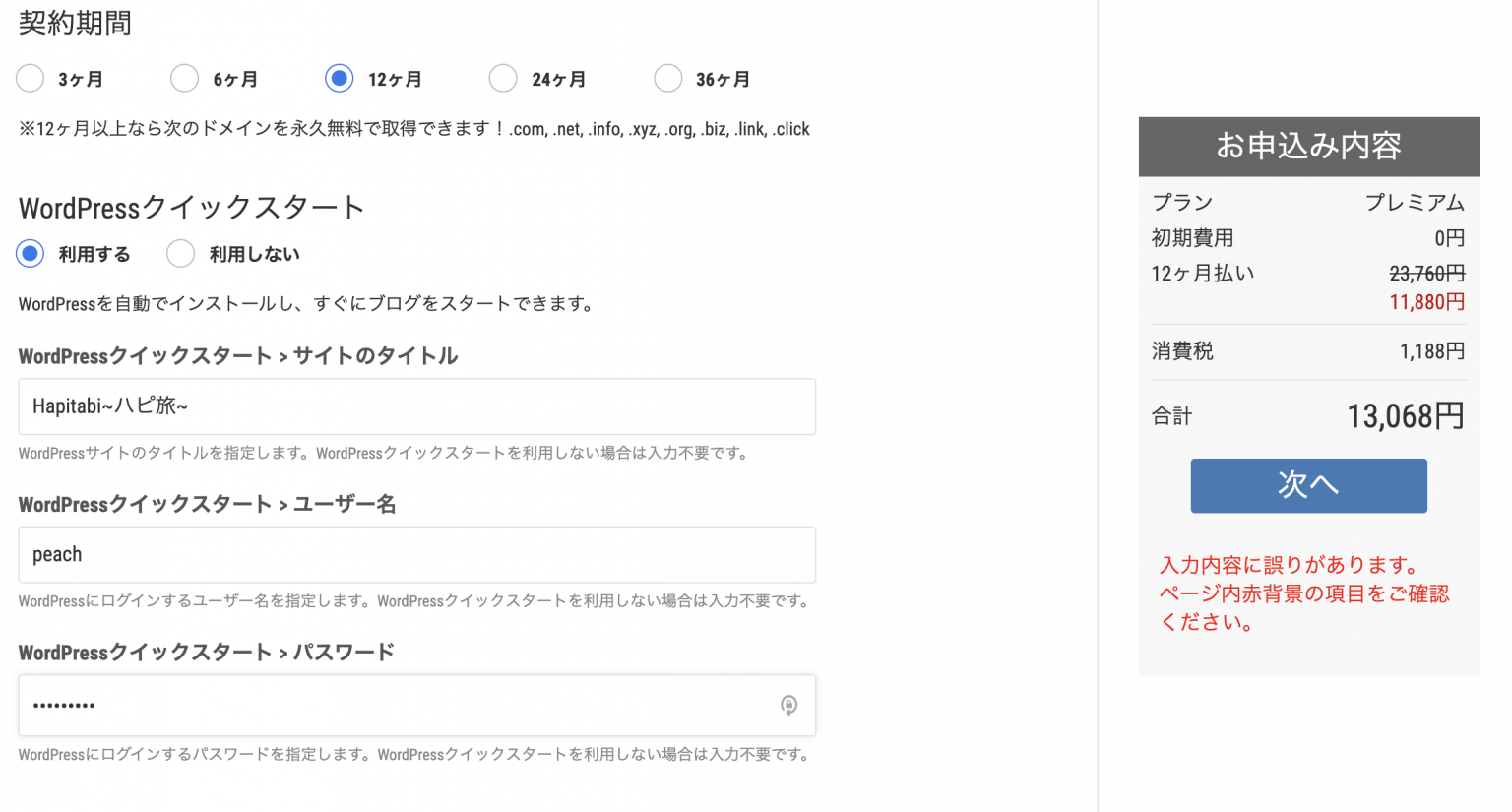Click the 合計 total amount 13,068円
The width and height of the screenshot is (1512, 812).
tap(1405, 416)
